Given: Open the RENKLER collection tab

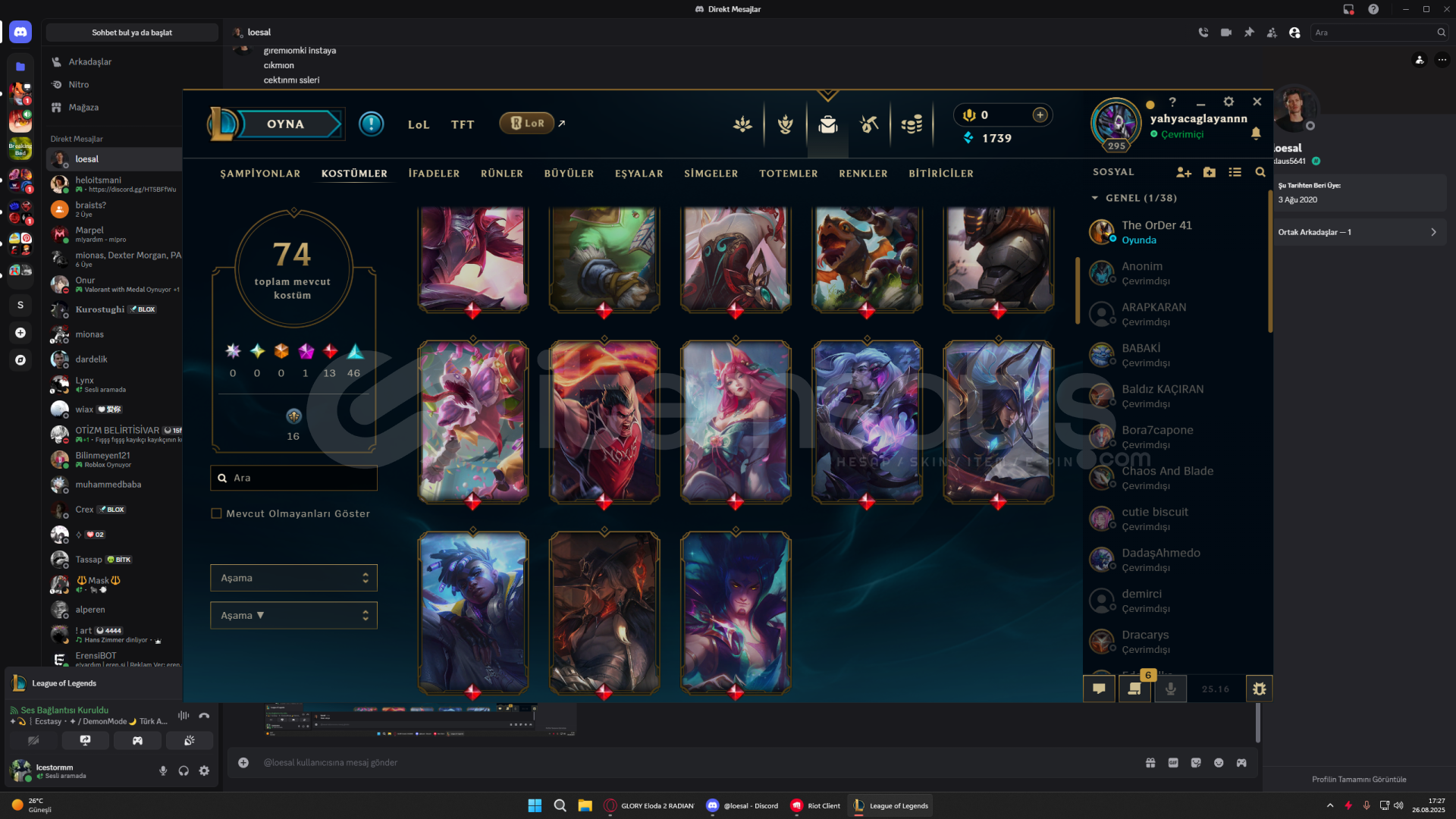Looking at the screenshot, I should [863, 174].
